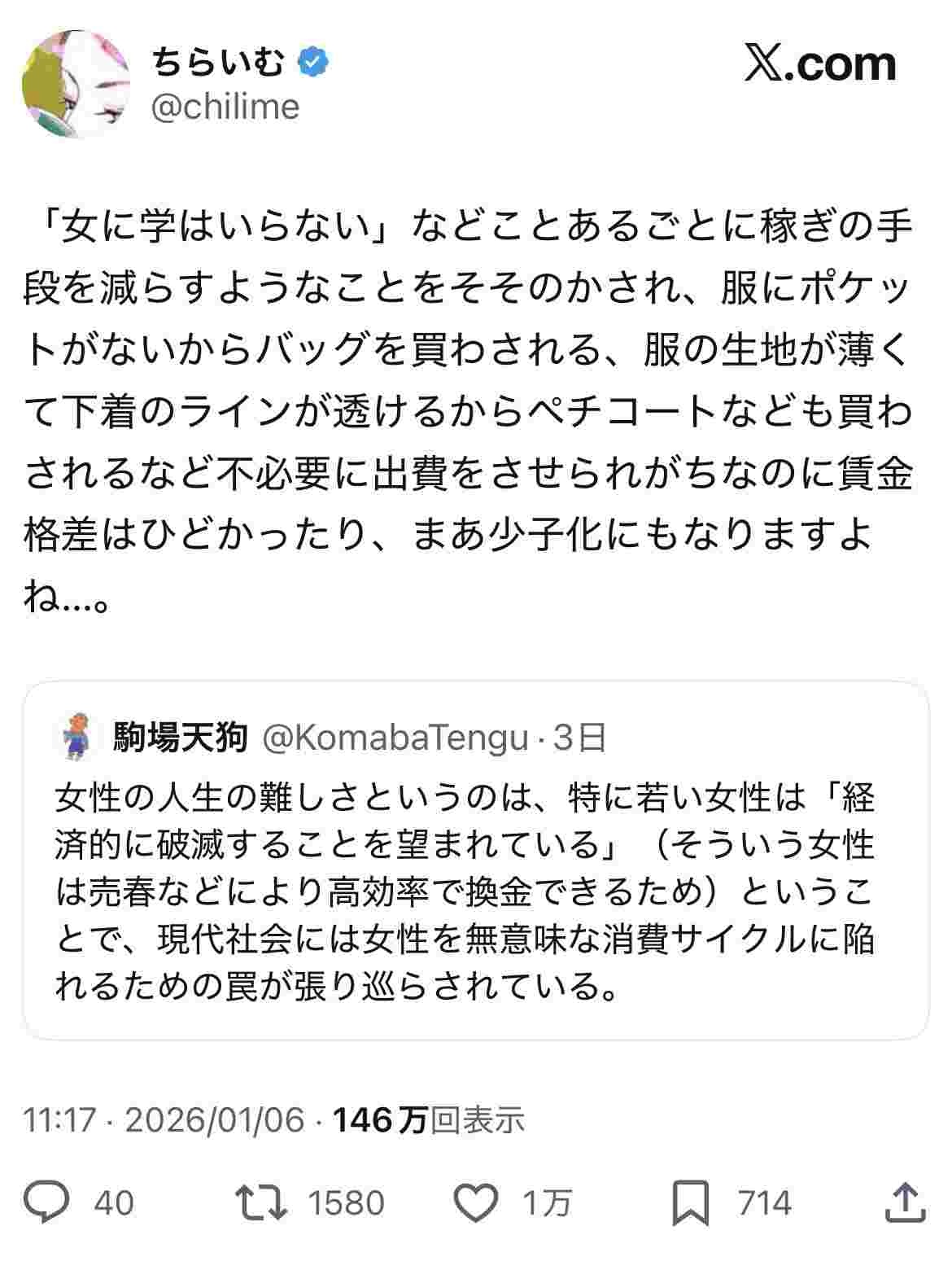Click the 1580 repost count
This screenshot has width=952, height=1270.
click(346, 1202)
